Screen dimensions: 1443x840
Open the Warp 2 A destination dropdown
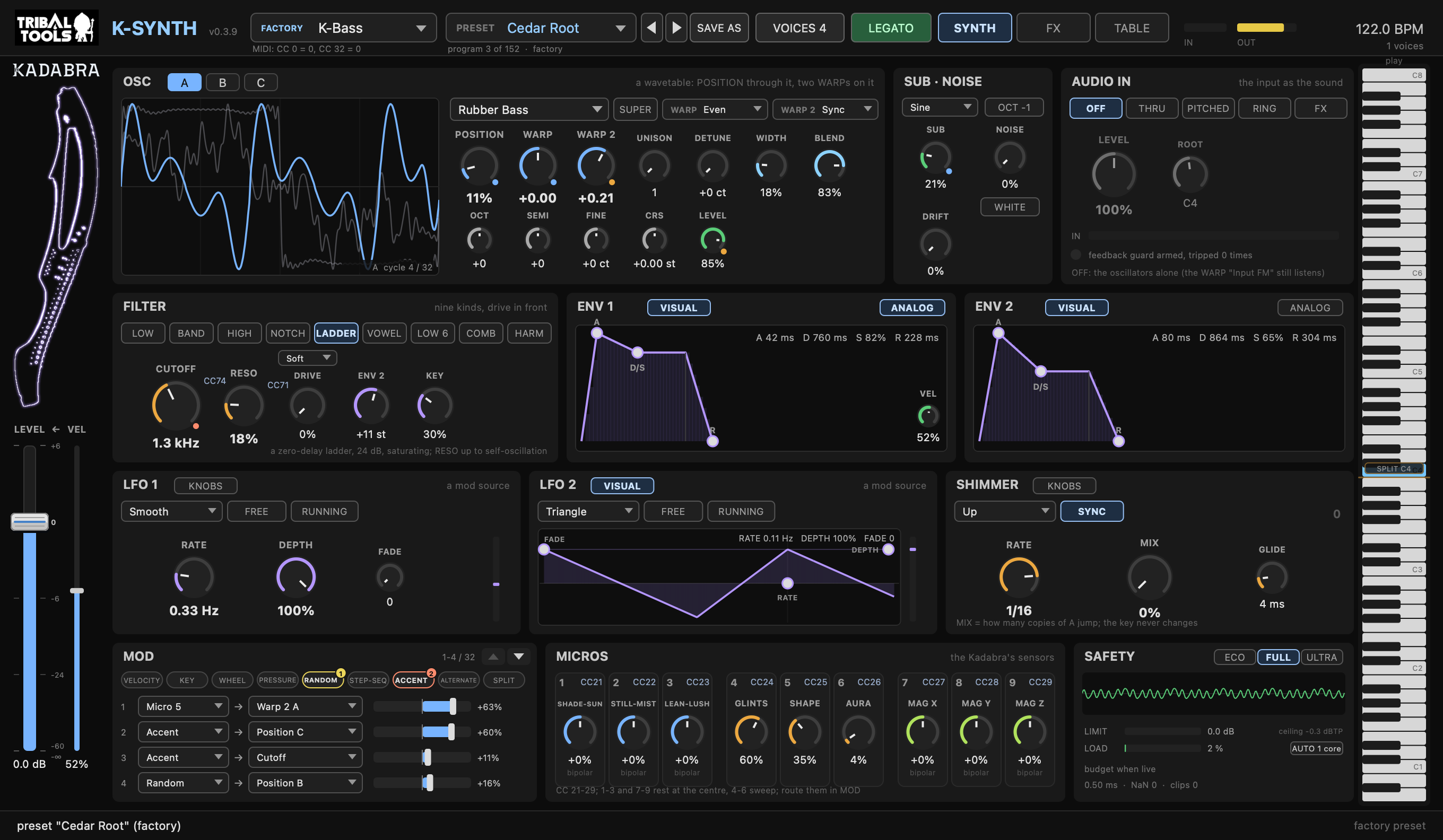click(x=305, y=706)
